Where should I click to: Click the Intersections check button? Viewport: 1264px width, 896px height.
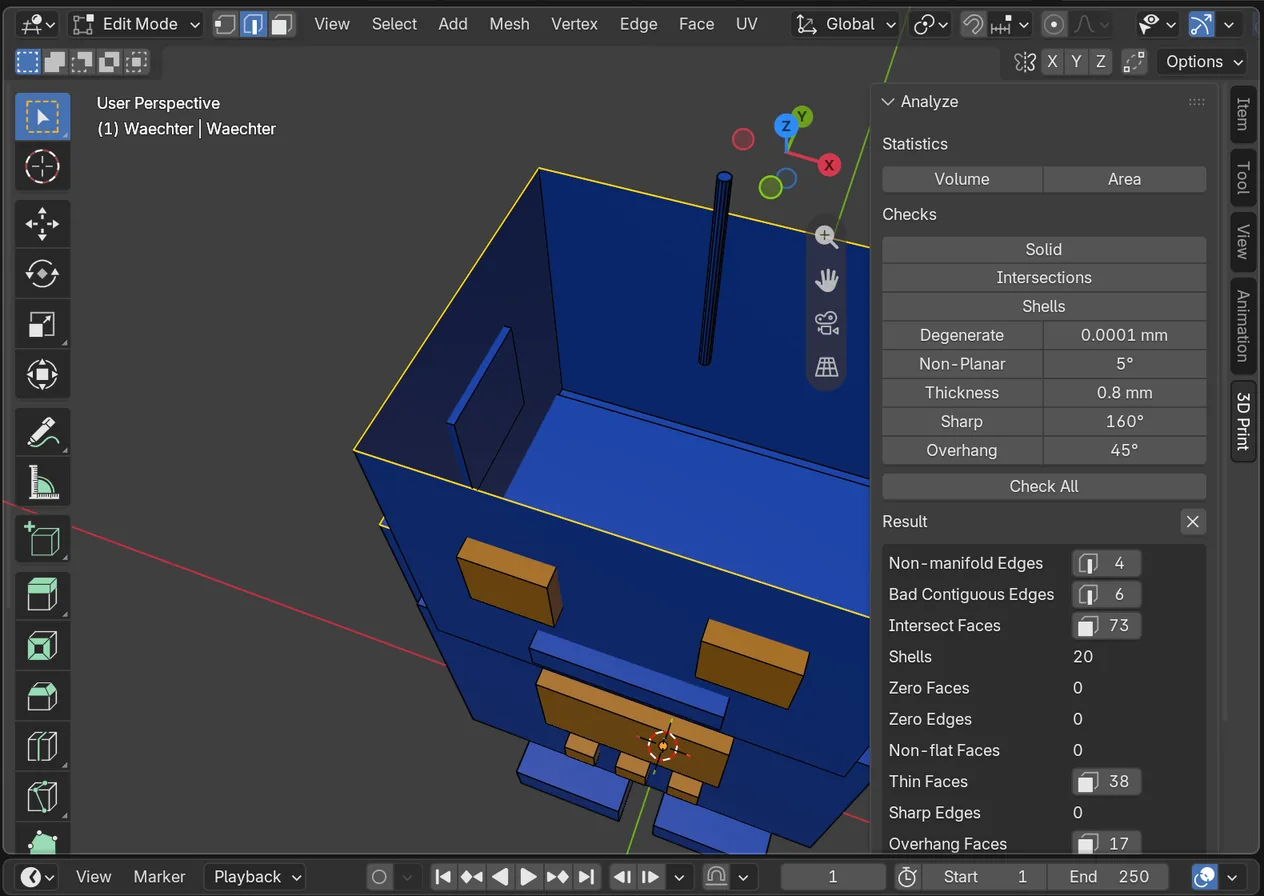pos(1044,278)
